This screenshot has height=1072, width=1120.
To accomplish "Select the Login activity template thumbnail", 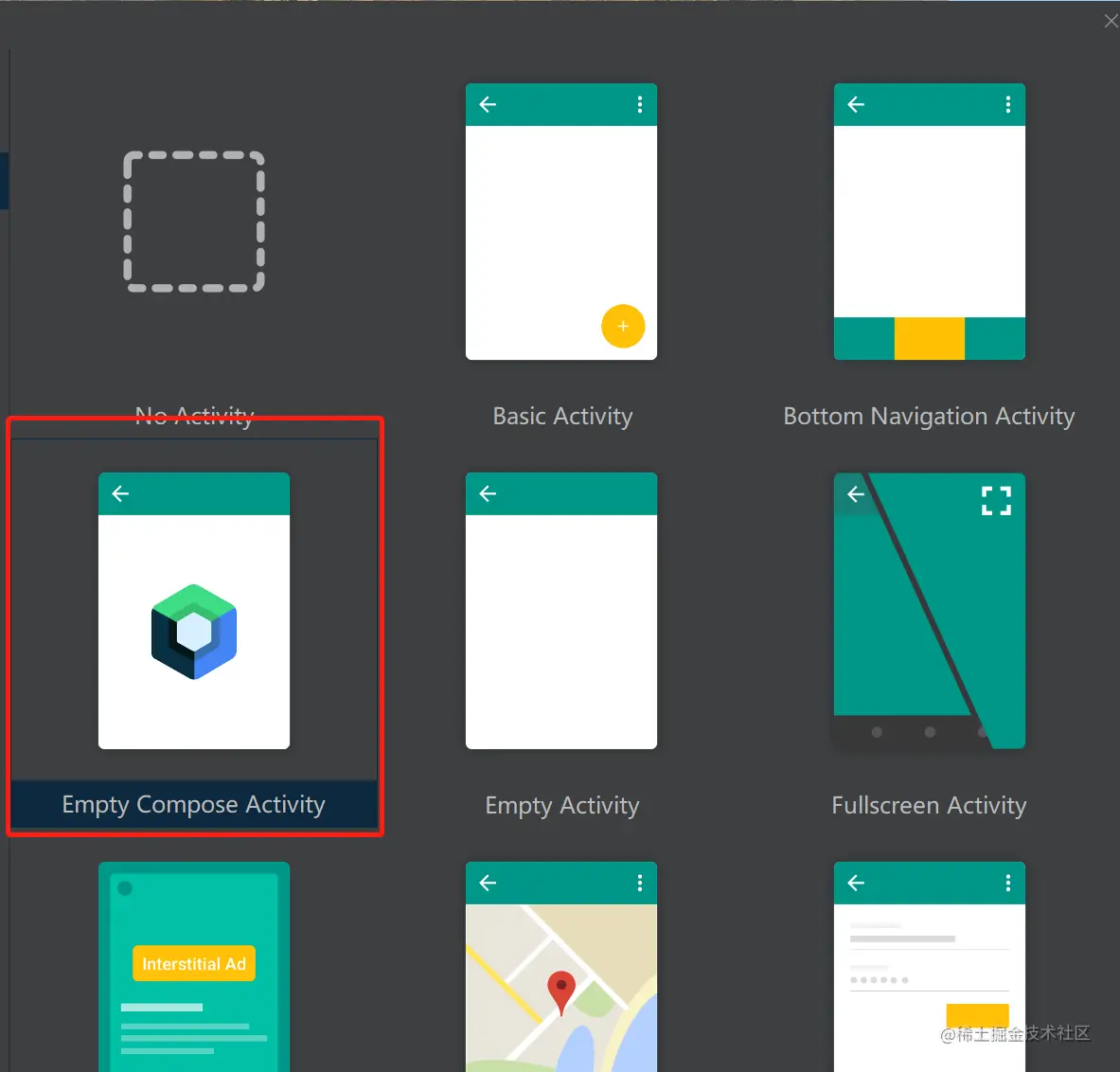I will [x=930, y=966].
